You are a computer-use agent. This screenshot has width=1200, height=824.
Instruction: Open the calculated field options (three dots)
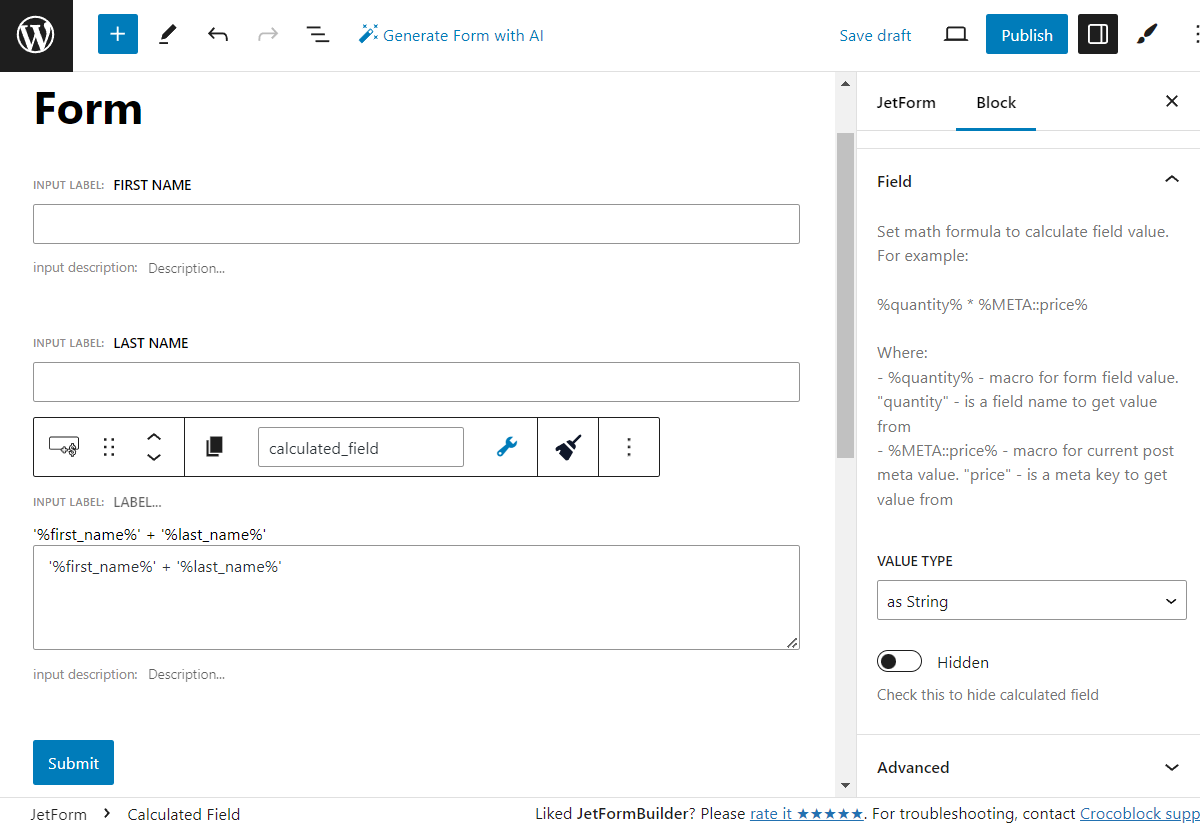[629, 447]
